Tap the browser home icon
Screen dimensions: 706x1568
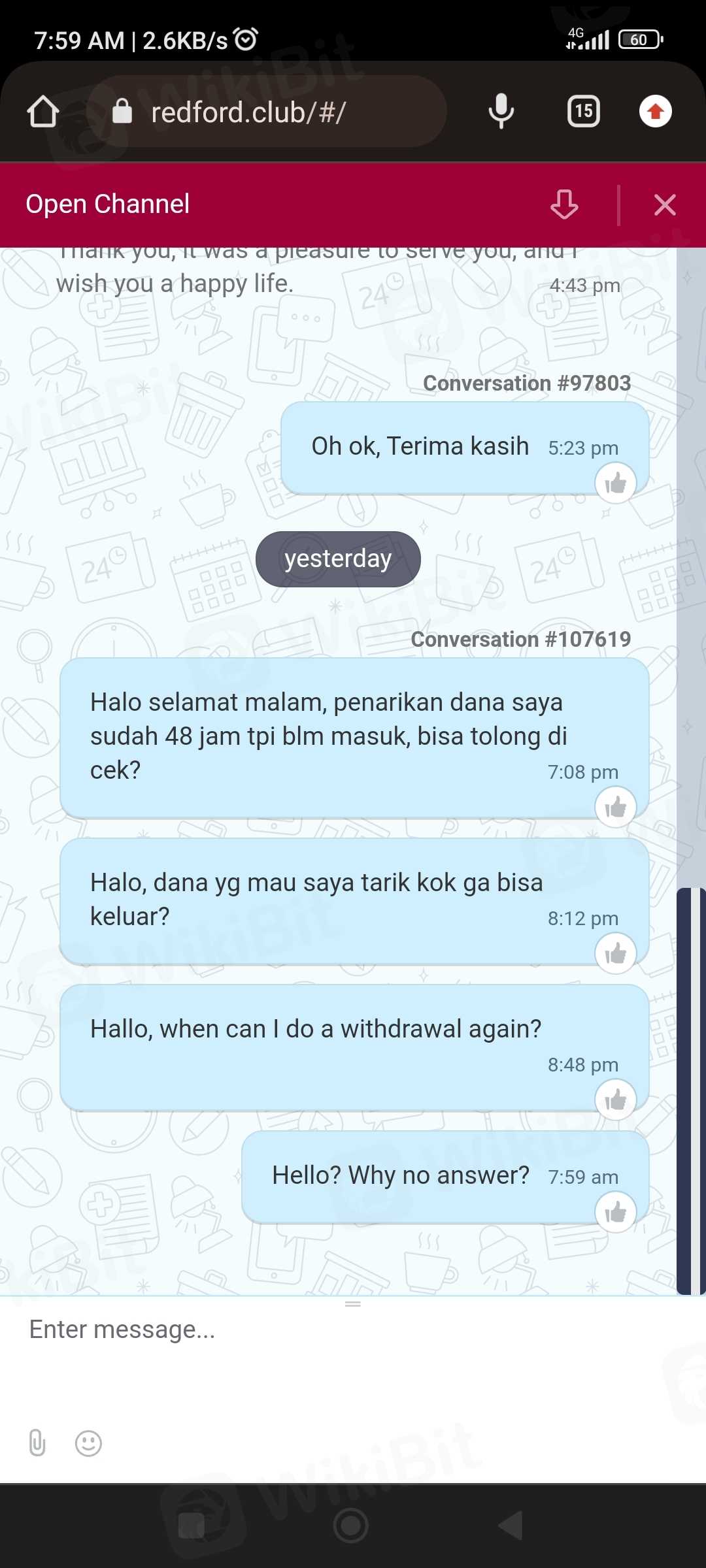43,112
